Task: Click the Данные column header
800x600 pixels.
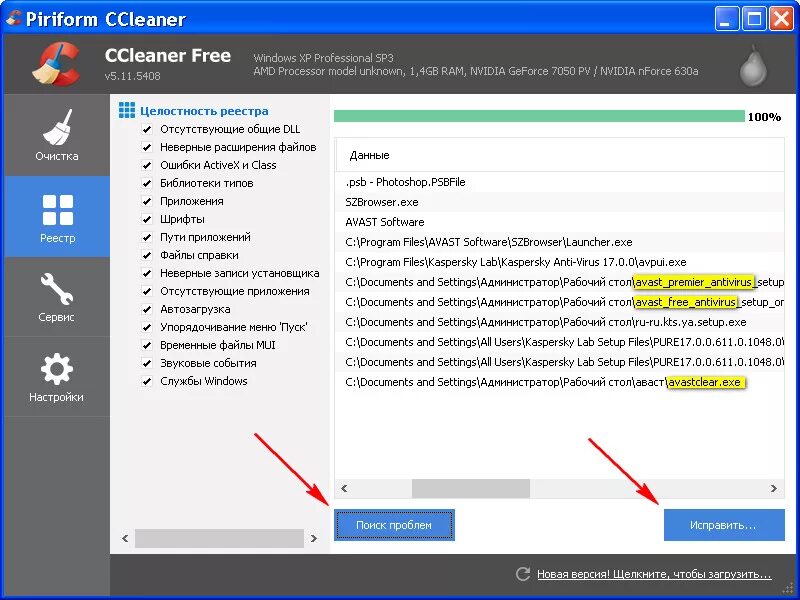Action: click(x=560, y=155)
